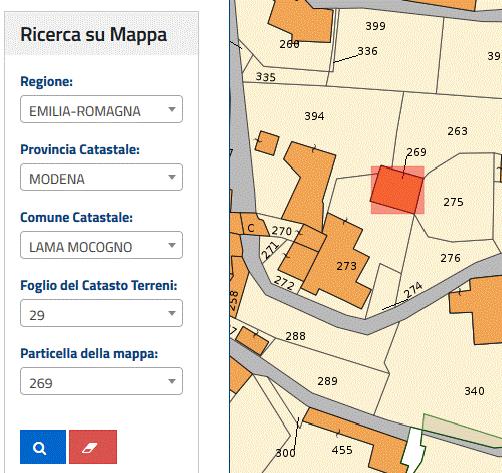Click parcel 394 on the map

[314, 116]
